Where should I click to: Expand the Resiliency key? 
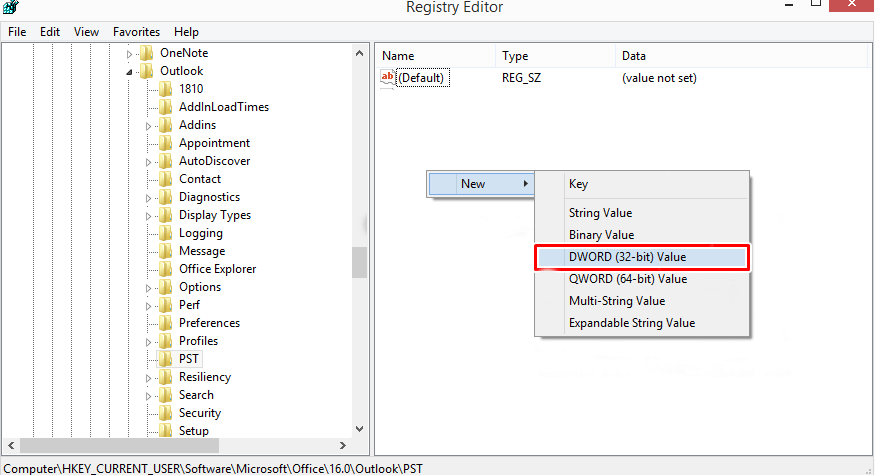click(x=148, y=378)
